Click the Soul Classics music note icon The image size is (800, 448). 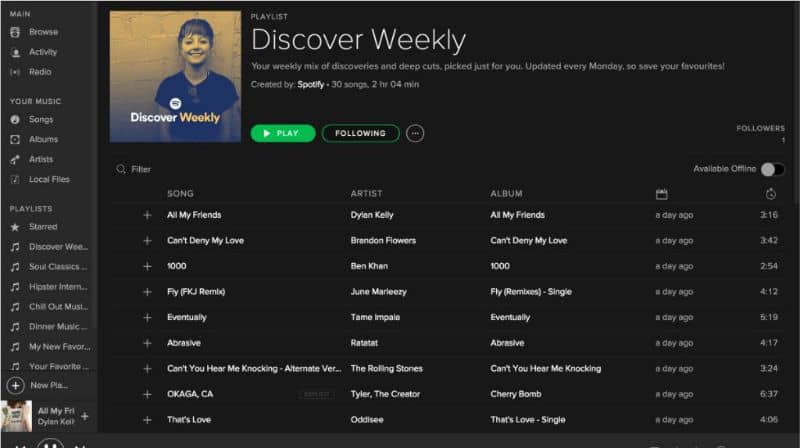coord(15,267)
